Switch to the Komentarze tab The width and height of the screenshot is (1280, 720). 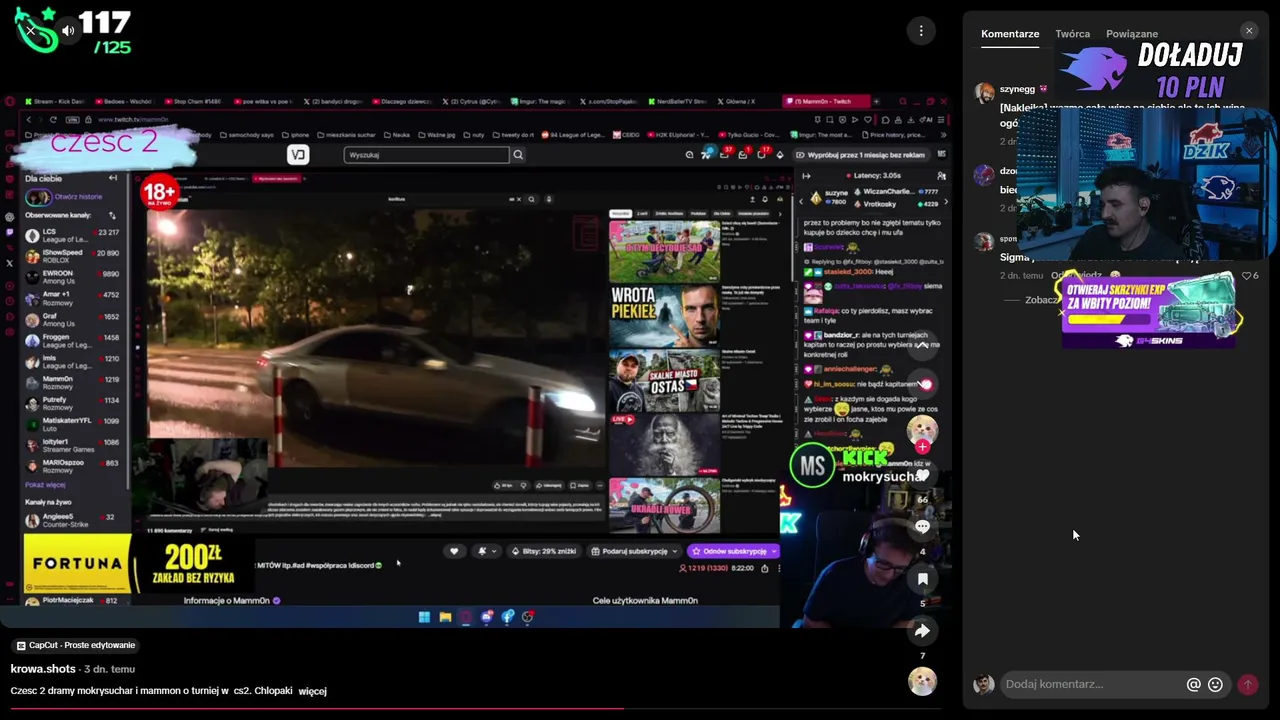click(1010, 34)
